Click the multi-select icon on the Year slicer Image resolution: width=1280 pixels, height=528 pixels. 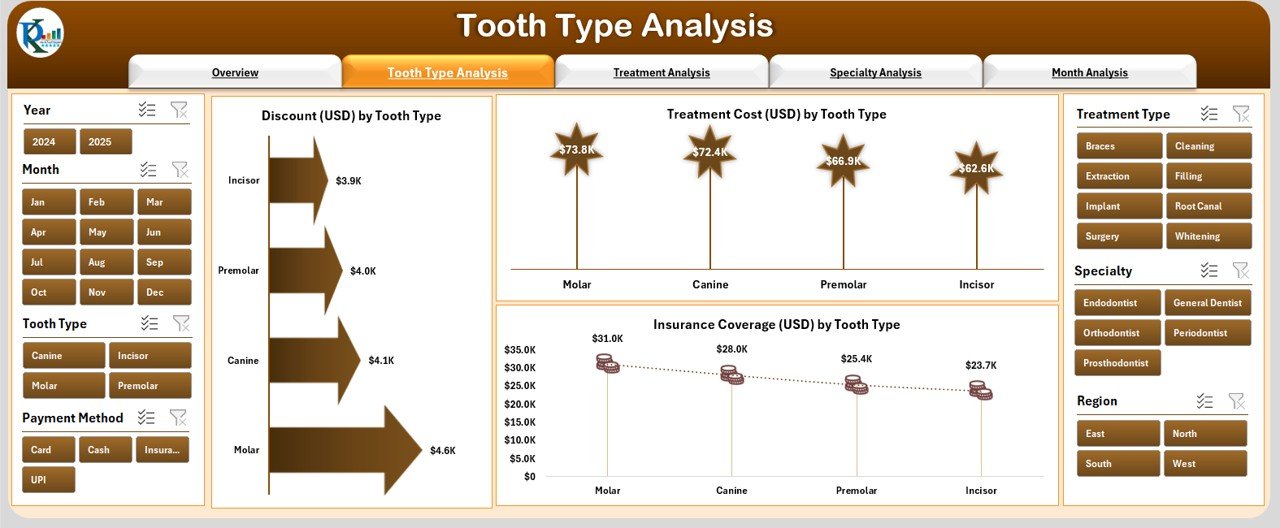tap(148, 110)
